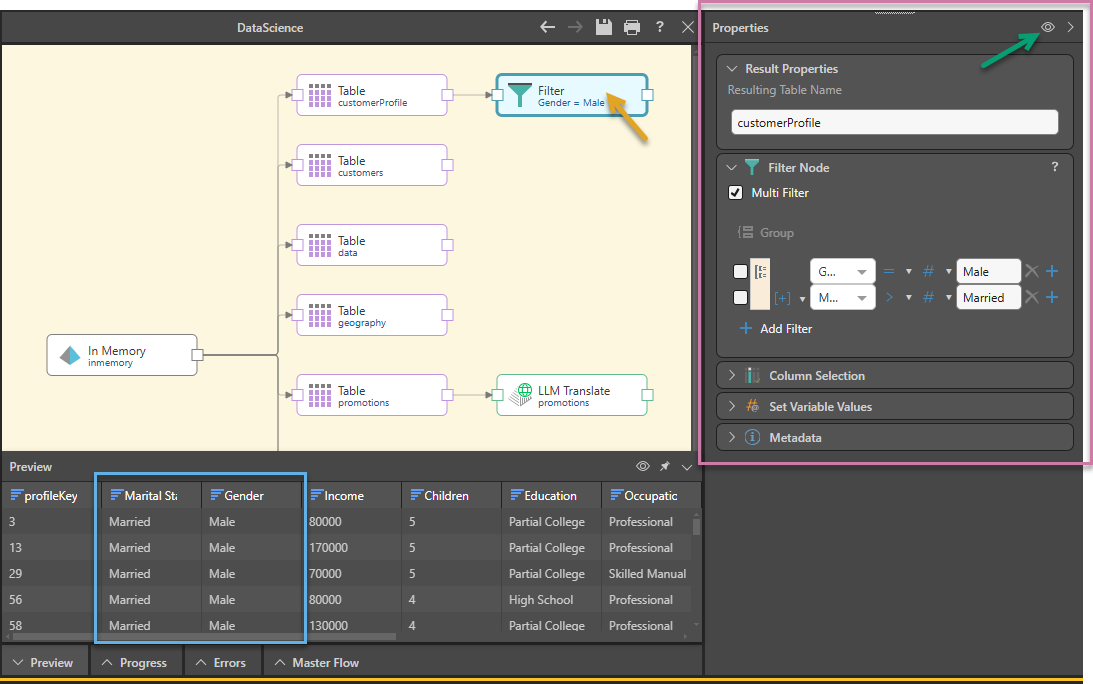Click plus icon beside the Married filter
This screenshot has width=1093, height=684.
(x=1052, y=297)
